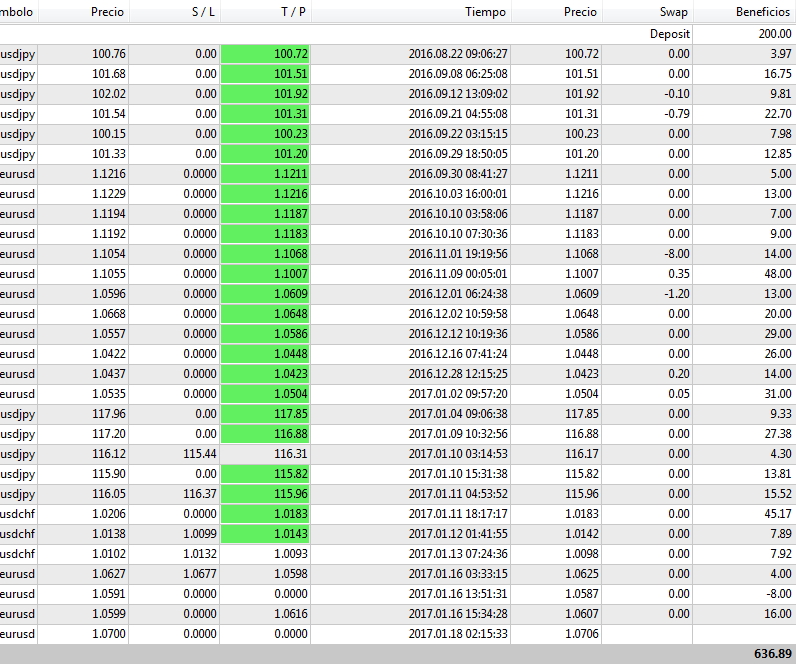796x669 pixels.
Task: Click the green T/P cell showing 1.0143
Action: pos(266,534)
